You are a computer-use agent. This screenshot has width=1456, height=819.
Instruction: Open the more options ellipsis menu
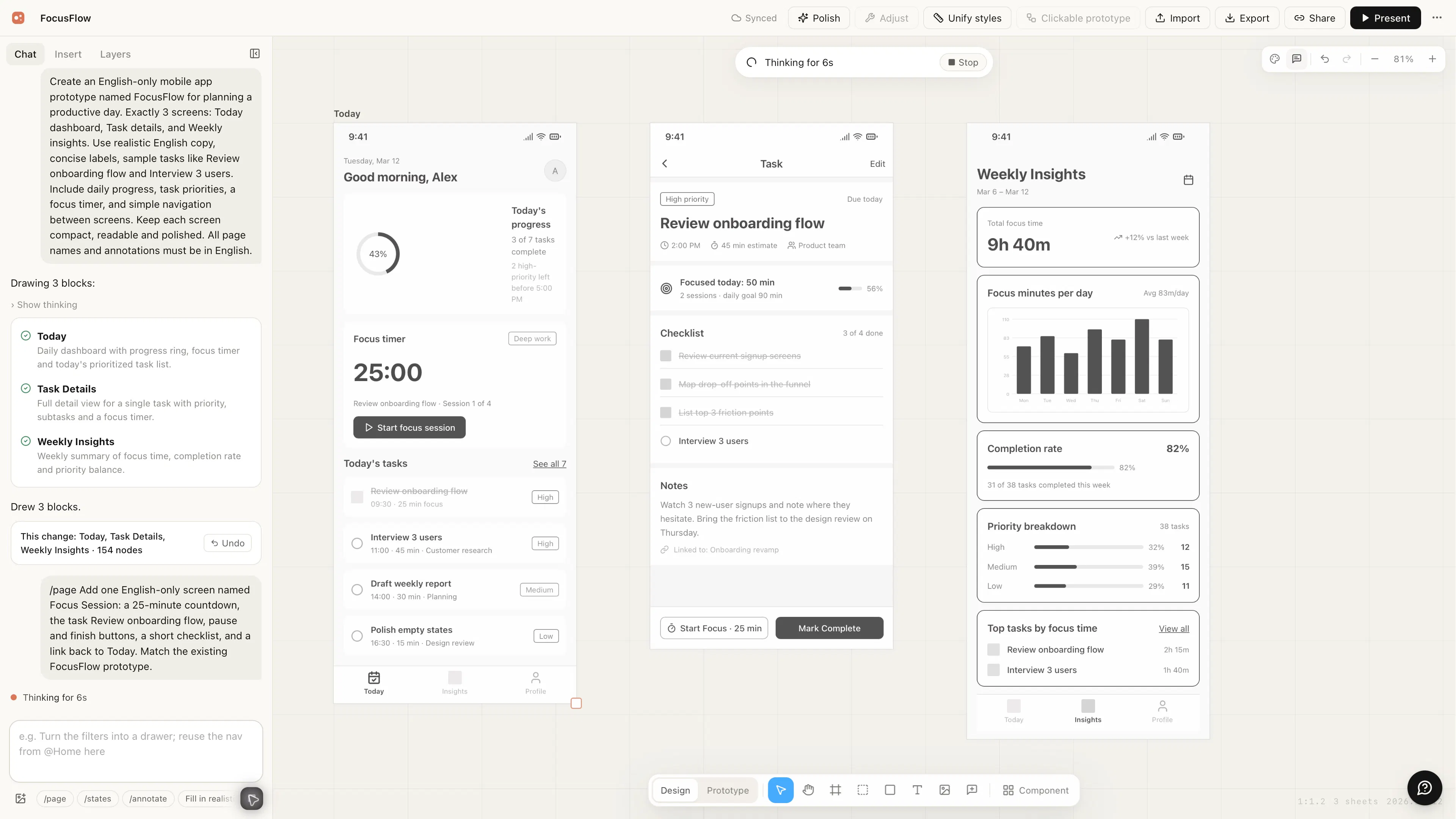pos(1437,18)
